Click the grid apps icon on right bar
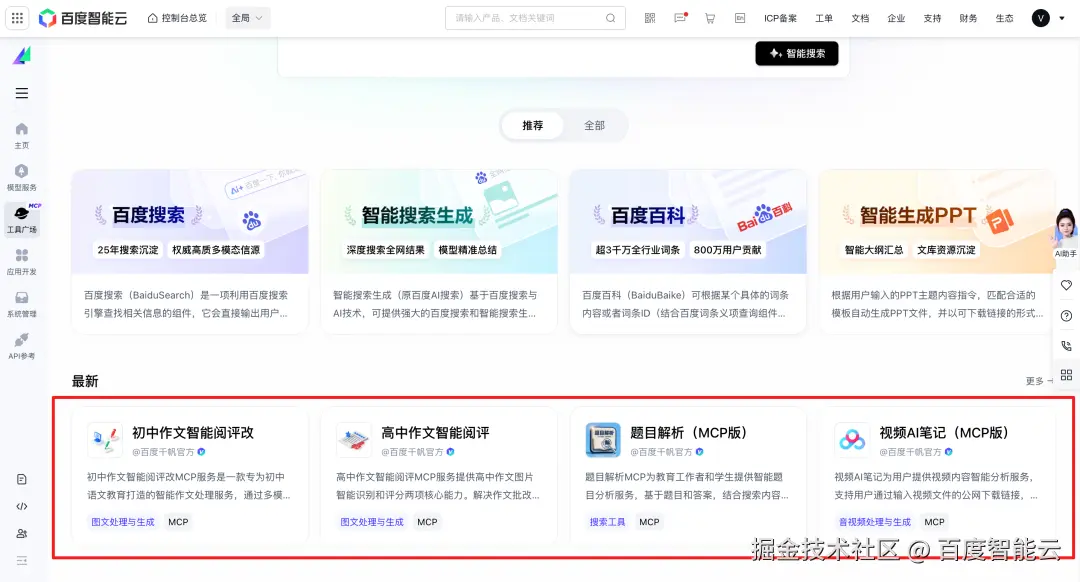 point(1066,375)
